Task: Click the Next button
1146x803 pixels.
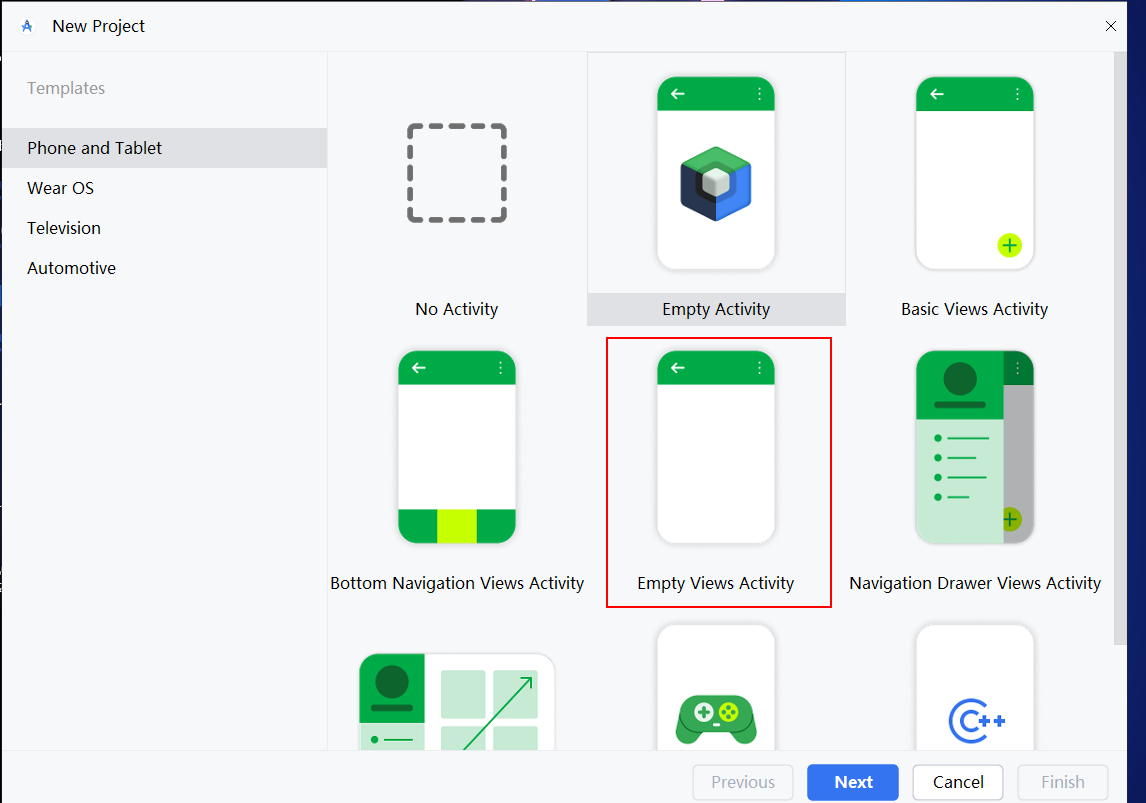Action: (x=853, y=782)
